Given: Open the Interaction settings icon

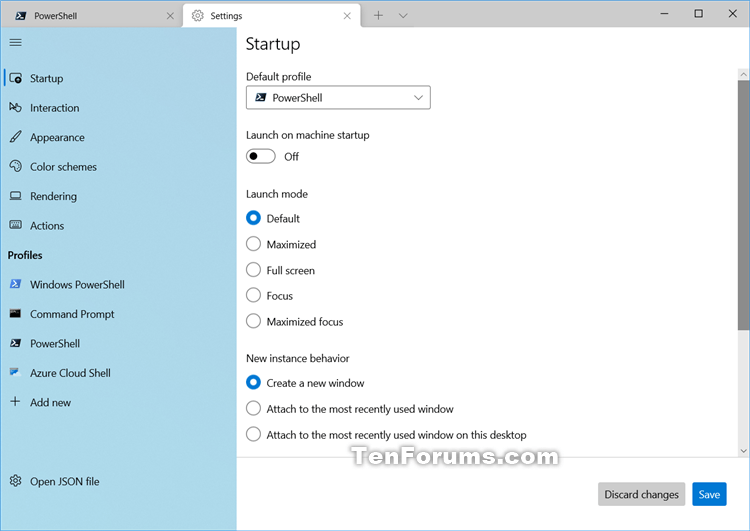Looking at the screenshot, I should tap(15, 108).
